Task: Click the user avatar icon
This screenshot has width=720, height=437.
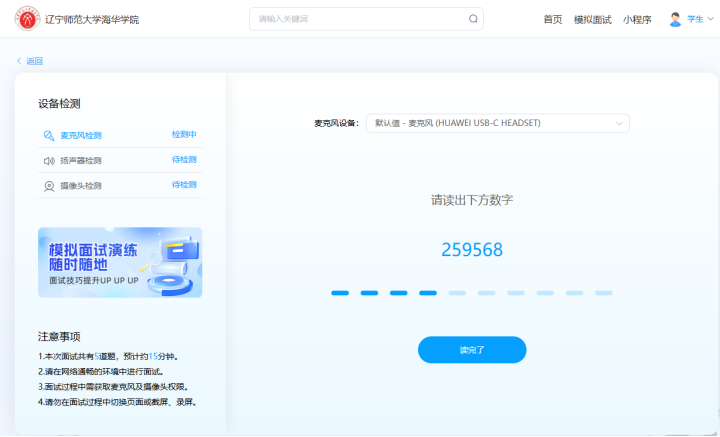Action: pyautogui.click(x=675, y=19)
